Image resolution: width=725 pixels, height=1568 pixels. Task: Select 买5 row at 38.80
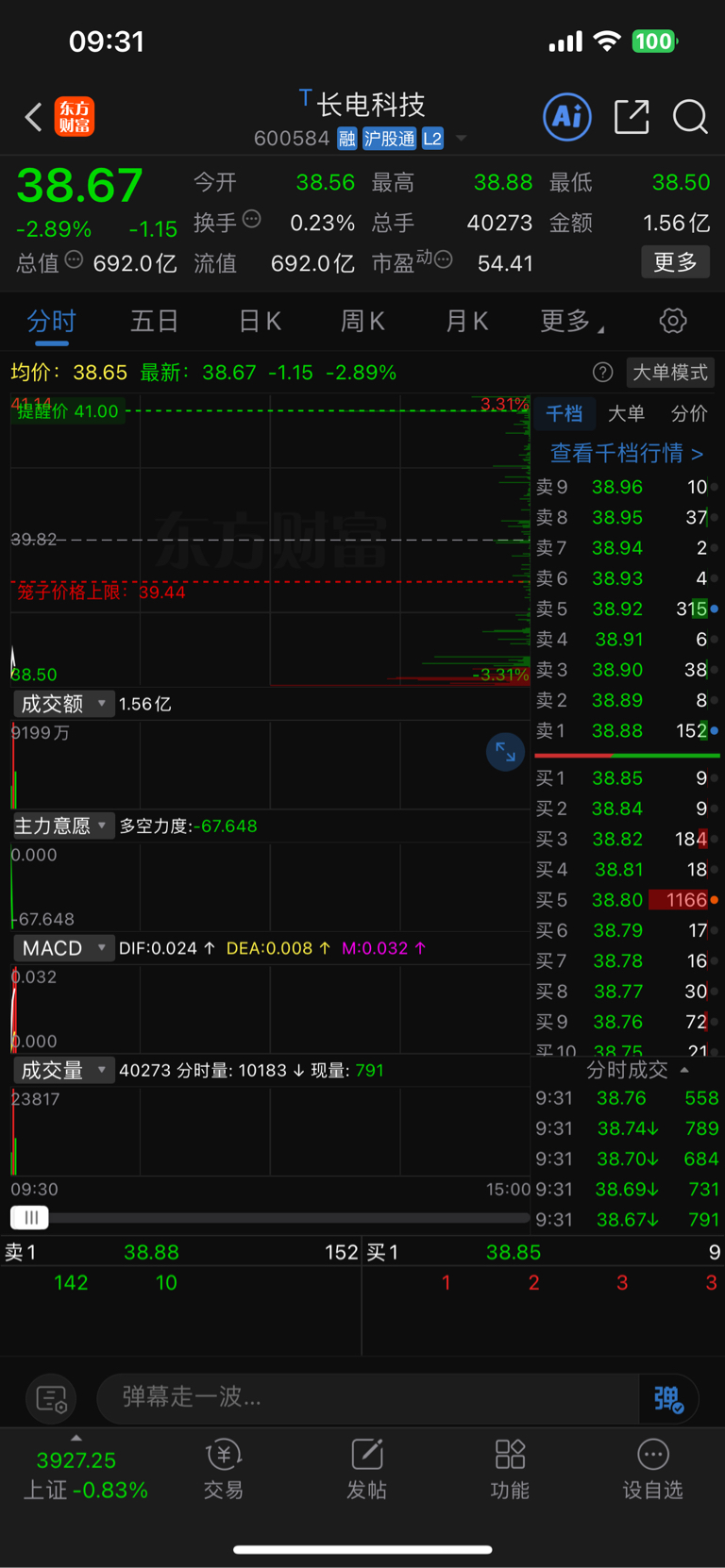[x=627, y=900]
